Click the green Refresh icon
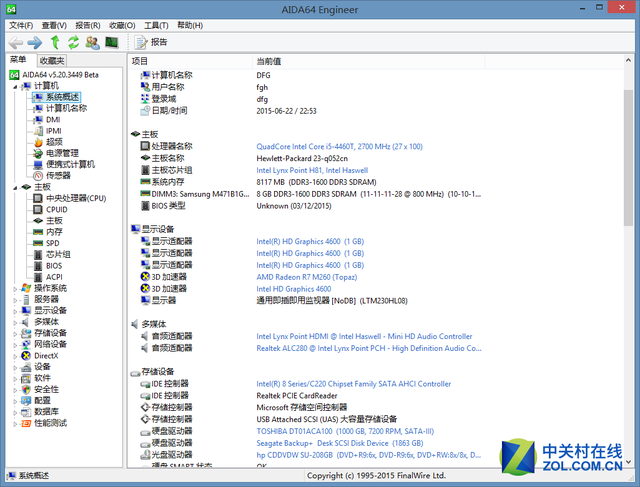The image size is (640, 487). [73, 42]
